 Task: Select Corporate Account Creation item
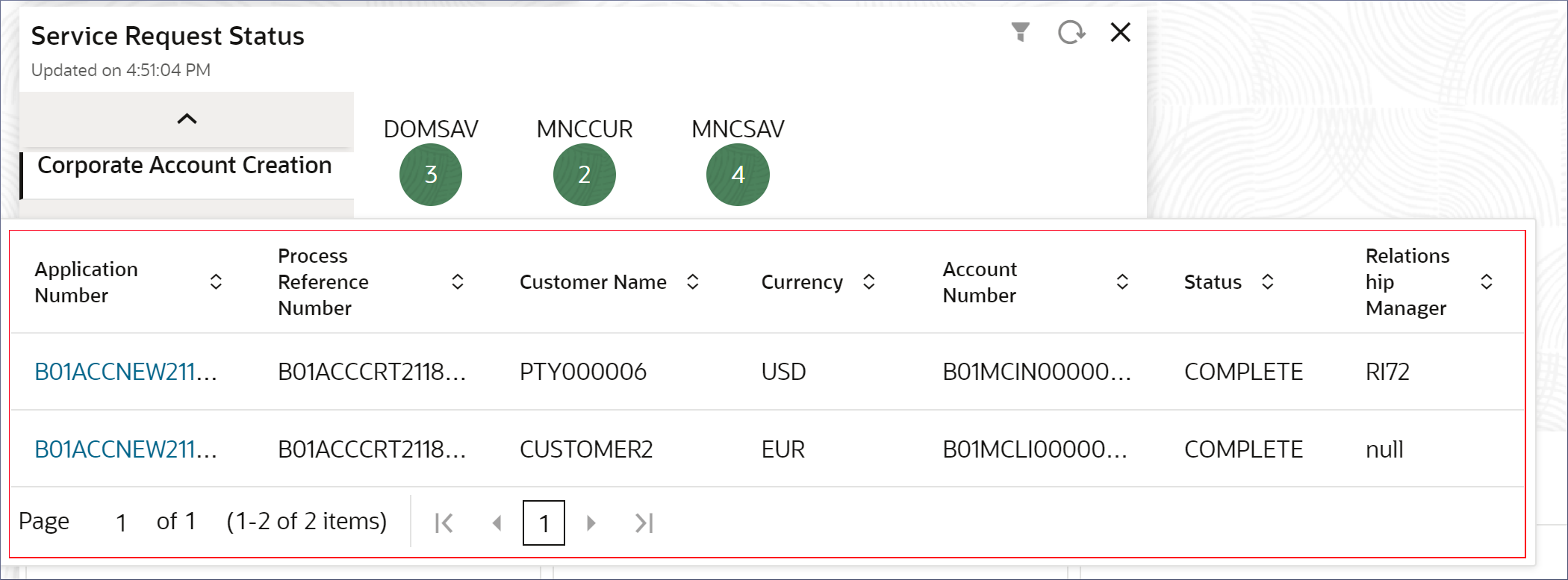pos(185,166)
